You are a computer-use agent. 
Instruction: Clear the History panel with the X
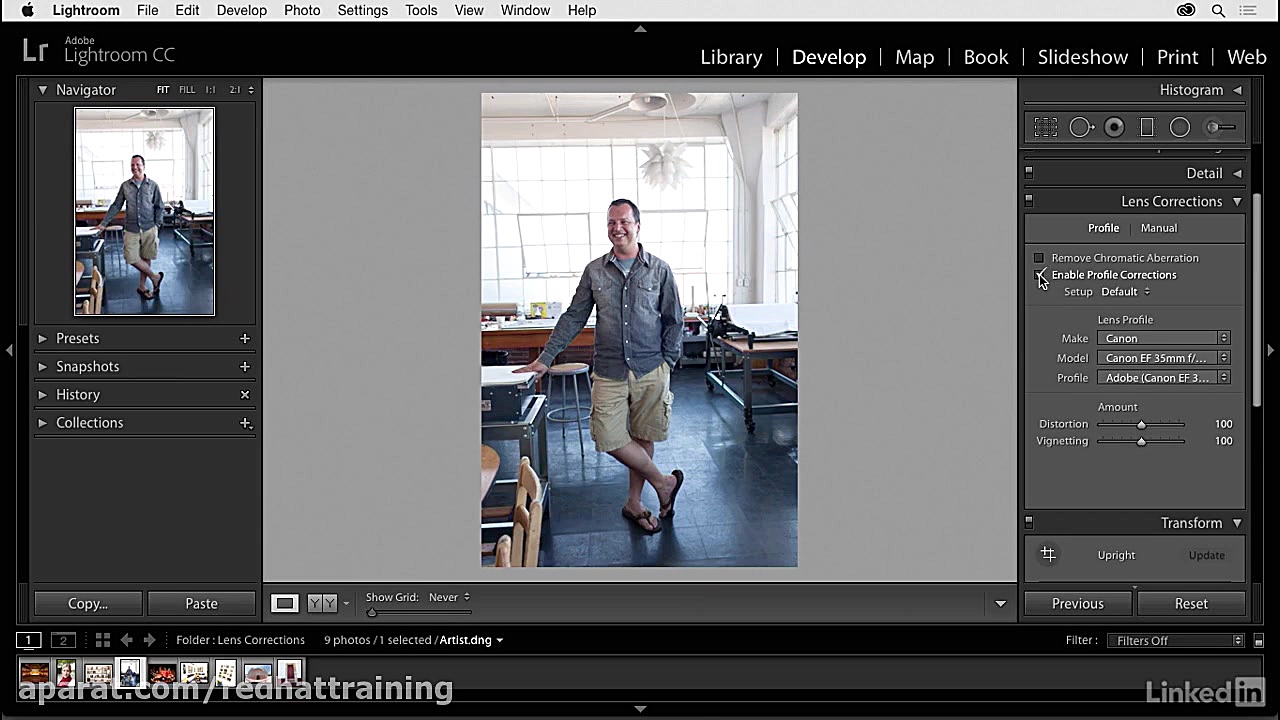244,394
